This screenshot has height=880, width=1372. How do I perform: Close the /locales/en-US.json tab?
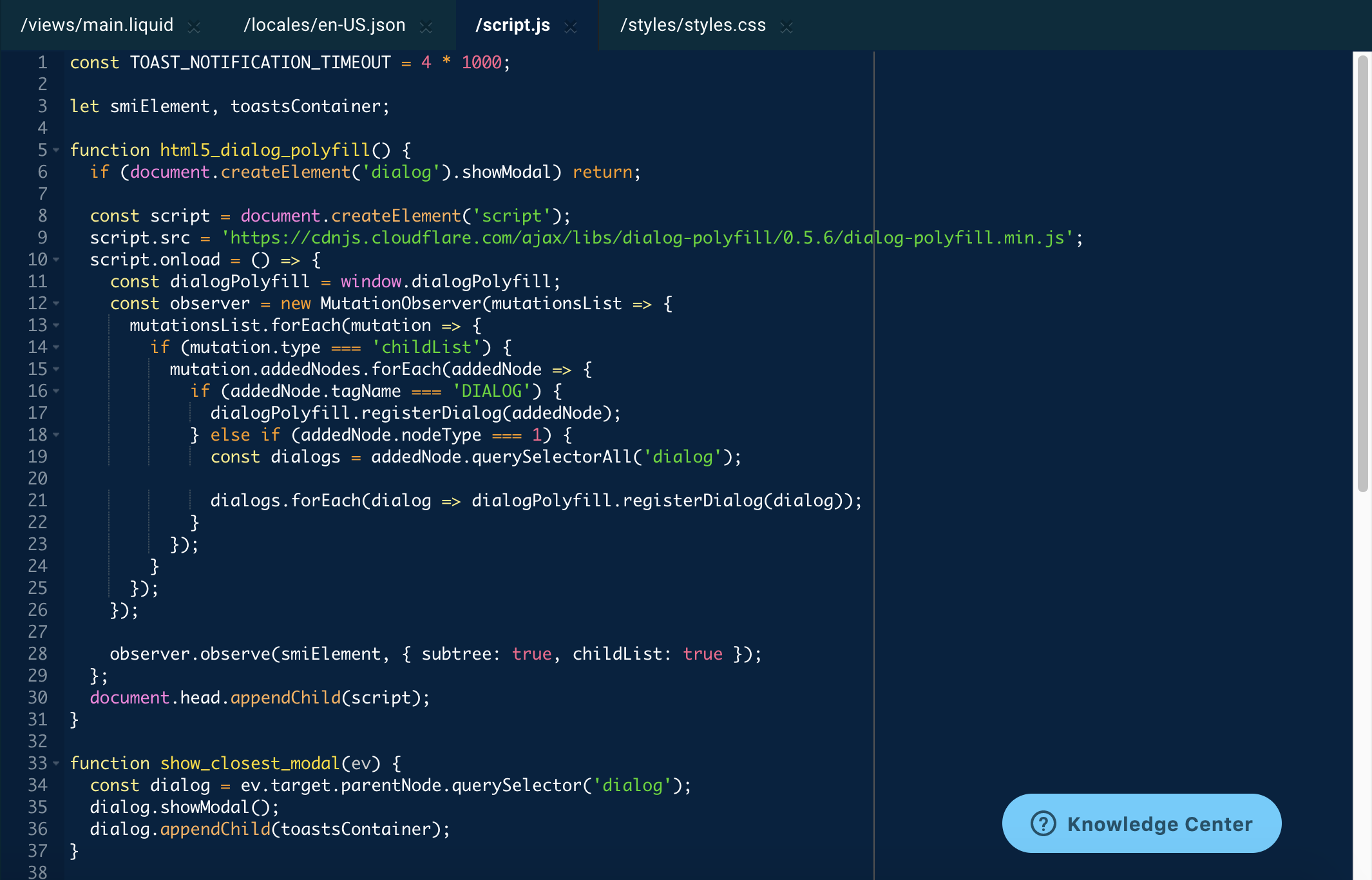pos(426,26)
